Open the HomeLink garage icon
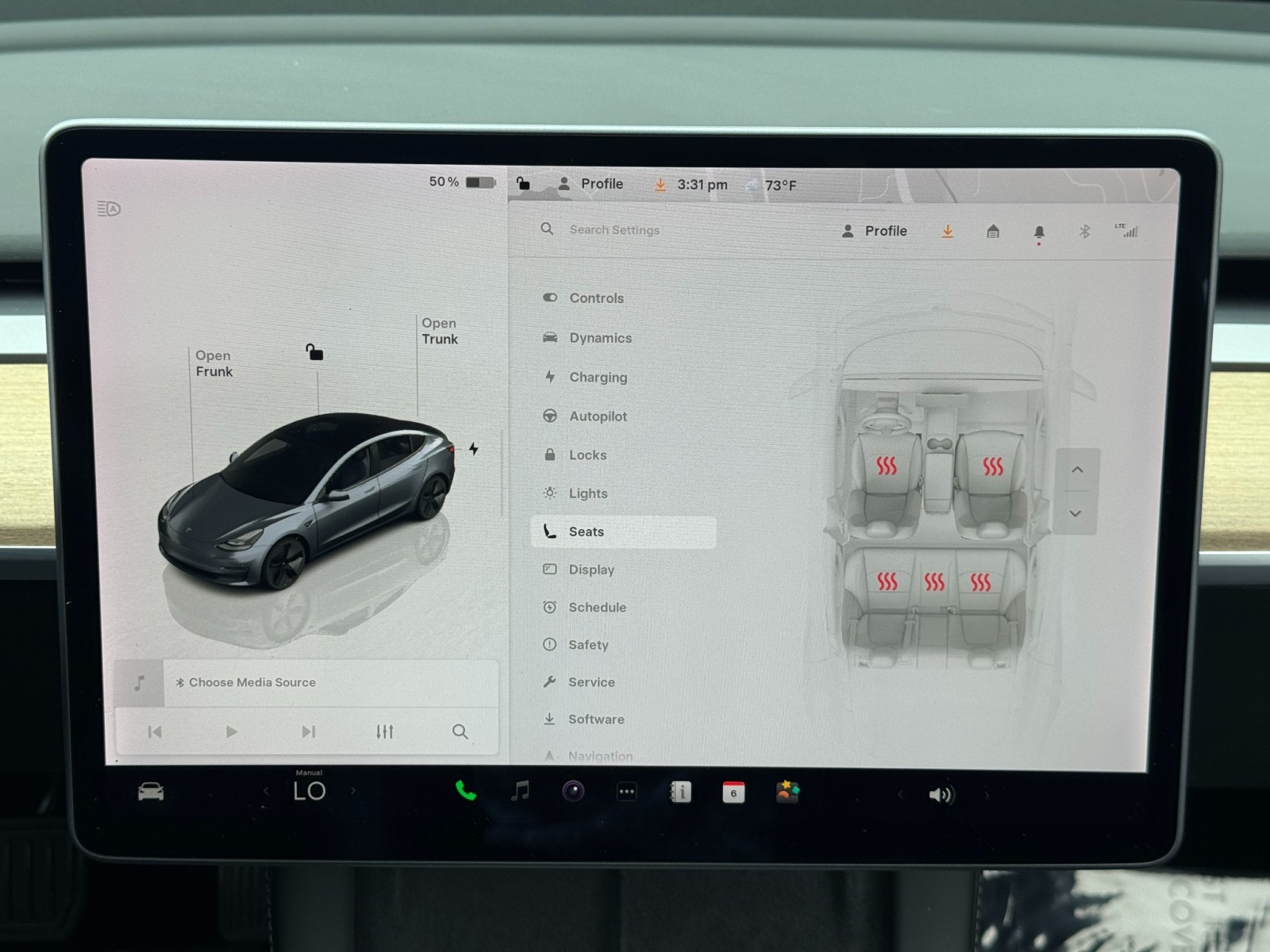The height and width of the screenshot is (952, 1270). (992, 232)
